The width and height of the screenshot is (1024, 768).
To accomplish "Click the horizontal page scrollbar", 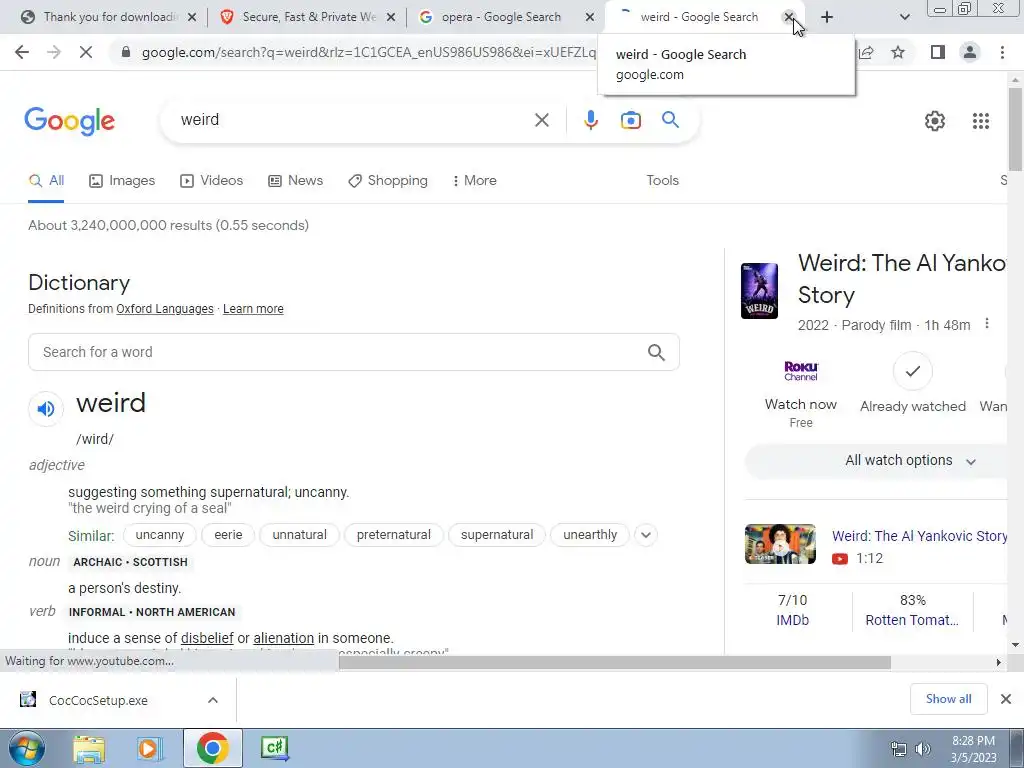I will click(615, 663).
